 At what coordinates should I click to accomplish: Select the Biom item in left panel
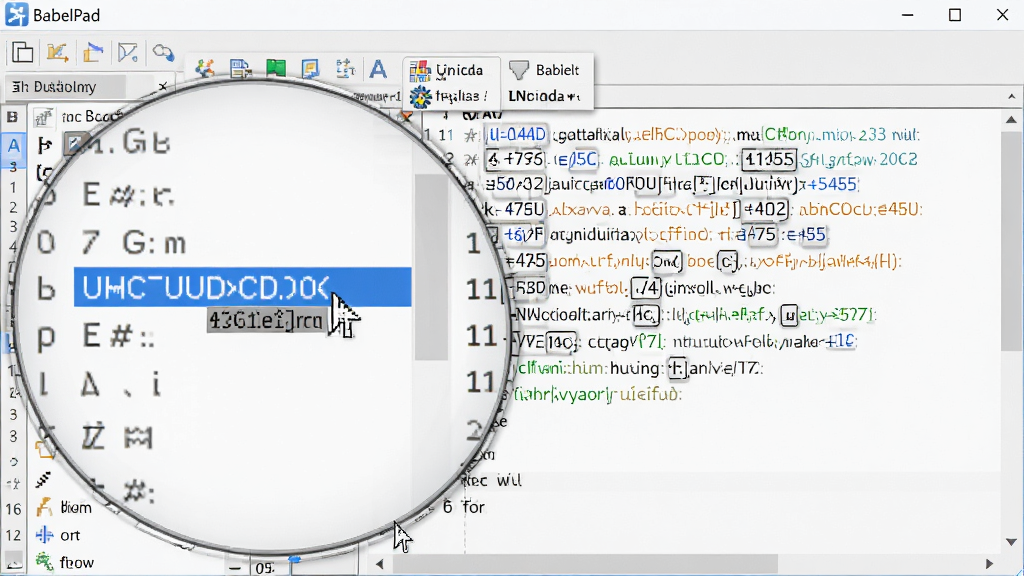coord(66,507)
